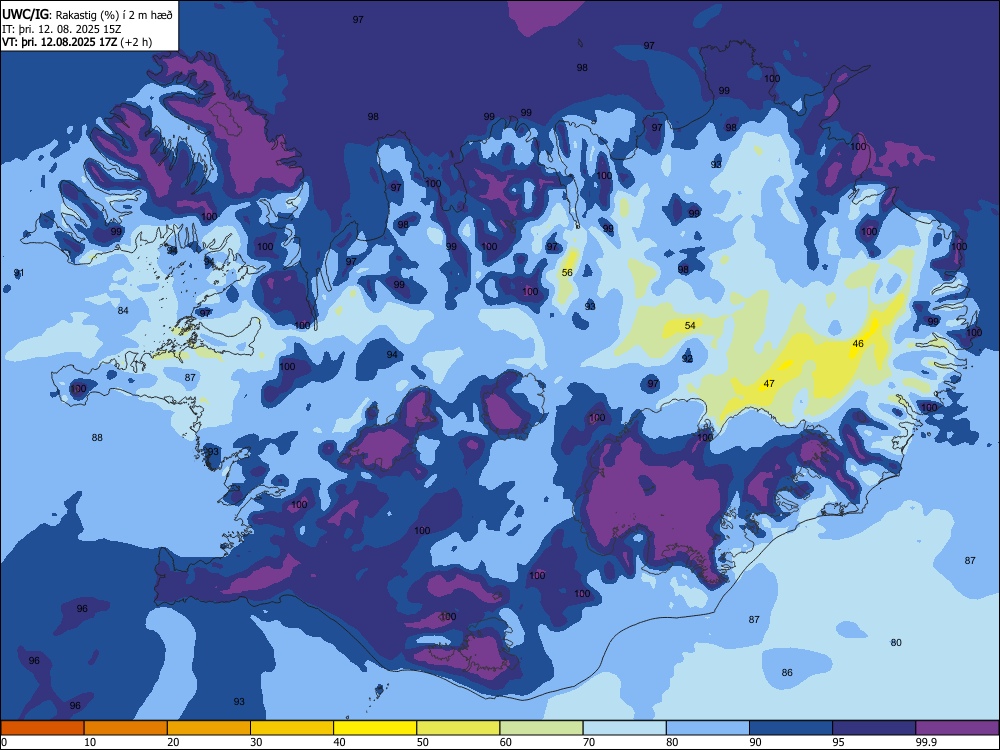Click the humidity value 47 on the map

(x=769, y=384)
